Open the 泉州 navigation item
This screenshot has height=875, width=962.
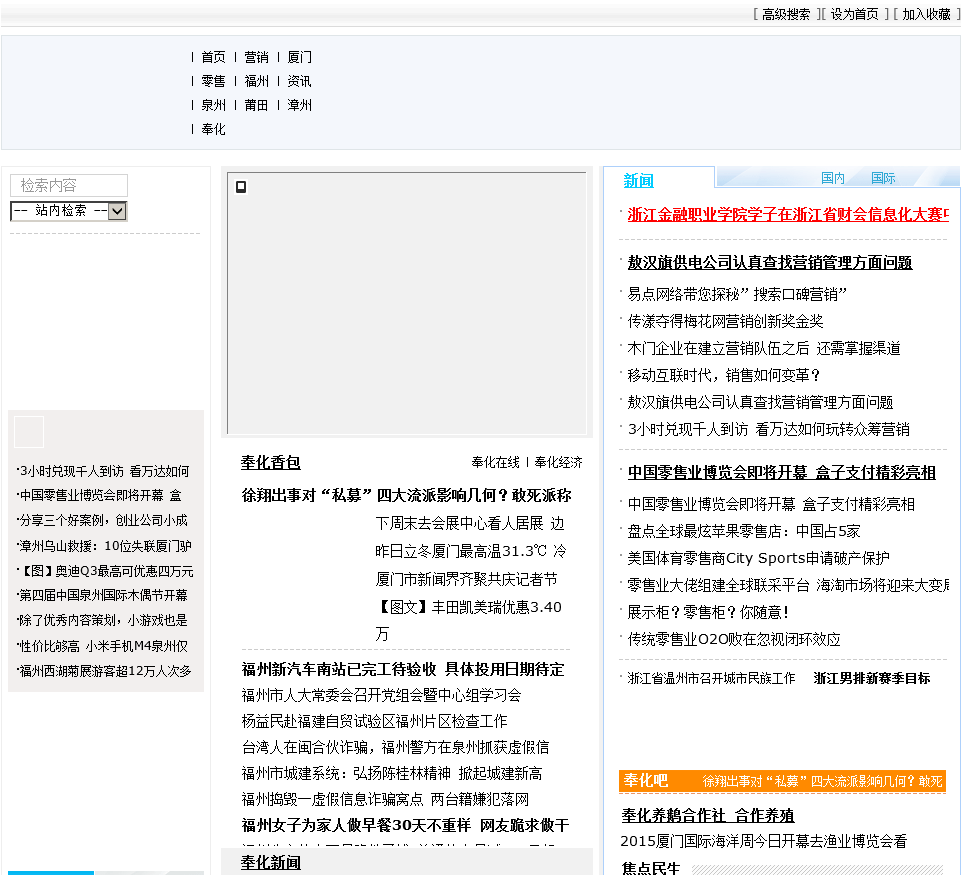[214, 105]
